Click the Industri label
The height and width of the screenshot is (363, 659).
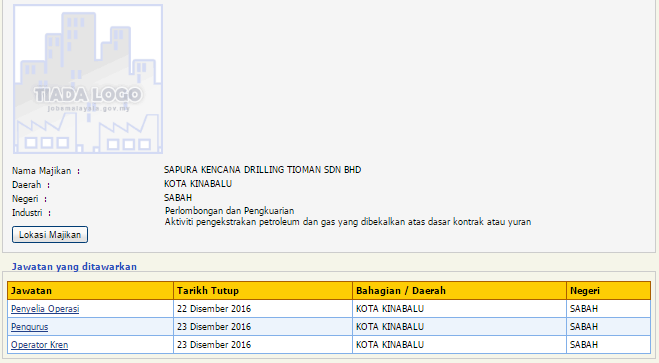pyautogui.click(x=32, y=213)
